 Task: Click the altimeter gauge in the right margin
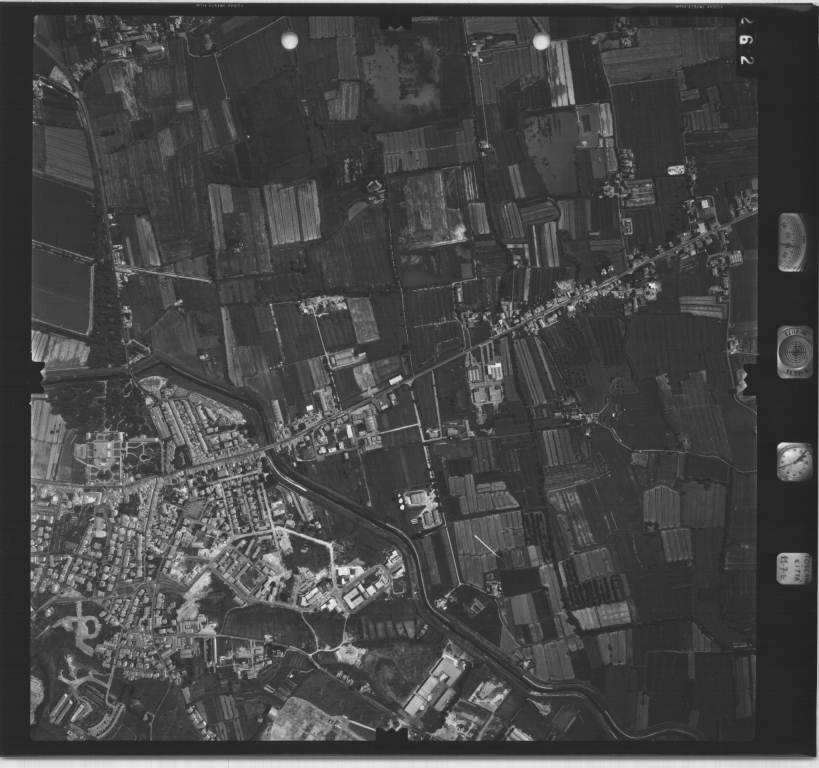(792, 242)
